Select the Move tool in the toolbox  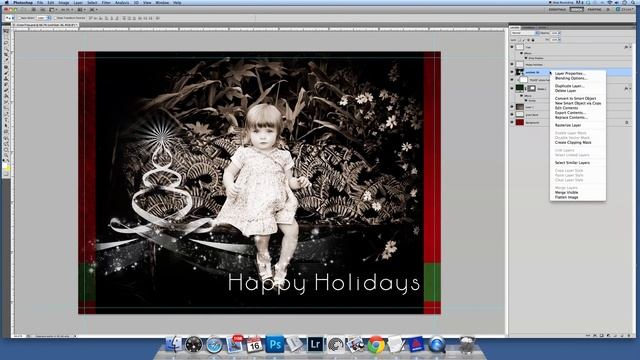(x=6, y=31)
